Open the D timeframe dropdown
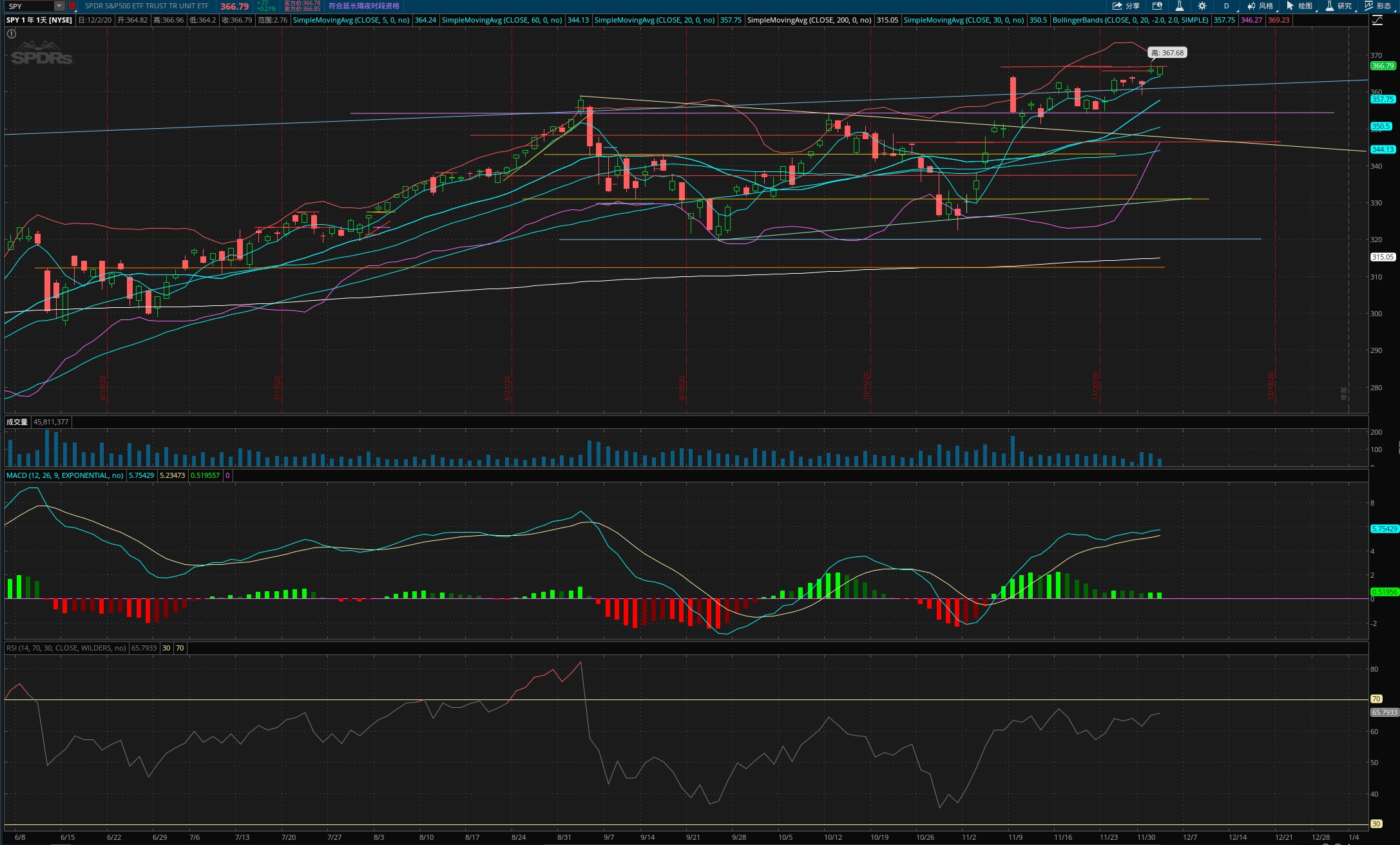 (x=1227, y=6)
